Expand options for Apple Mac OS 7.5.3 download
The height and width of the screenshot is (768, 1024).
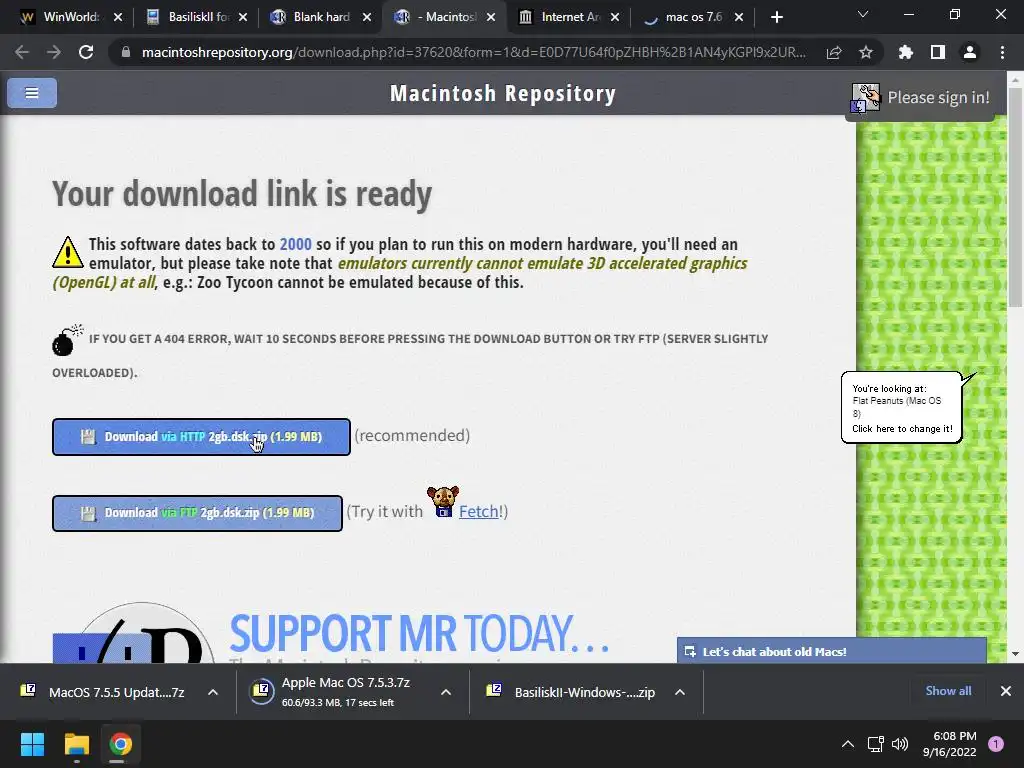click(x=446, y=692)
